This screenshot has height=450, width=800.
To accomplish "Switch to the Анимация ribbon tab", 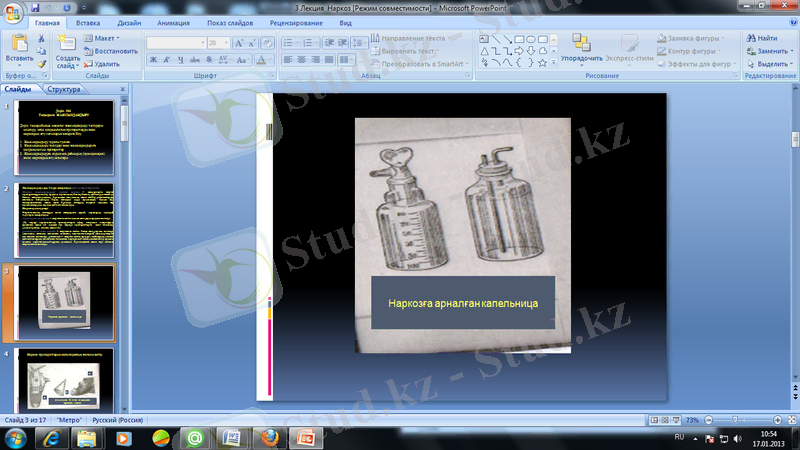I will [175, 21].
